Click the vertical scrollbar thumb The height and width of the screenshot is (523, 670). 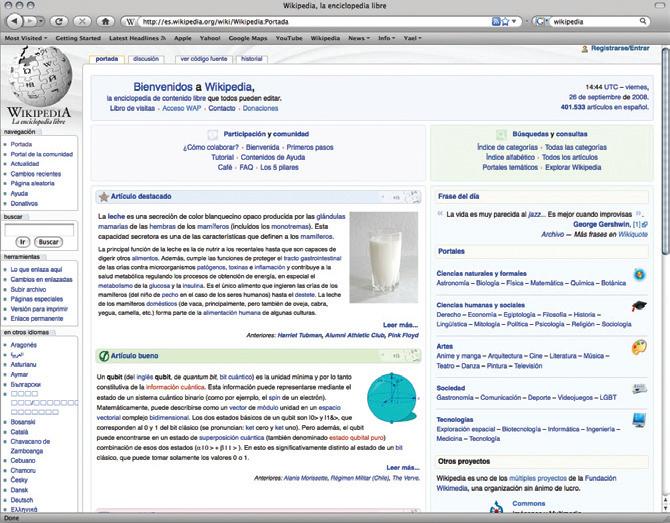coord(666,150)
